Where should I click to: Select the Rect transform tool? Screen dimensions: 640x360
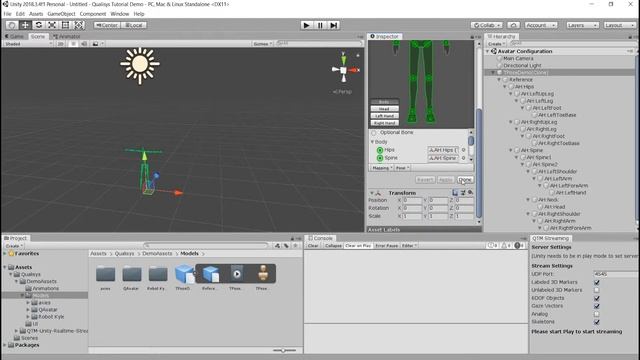[65, 25]
